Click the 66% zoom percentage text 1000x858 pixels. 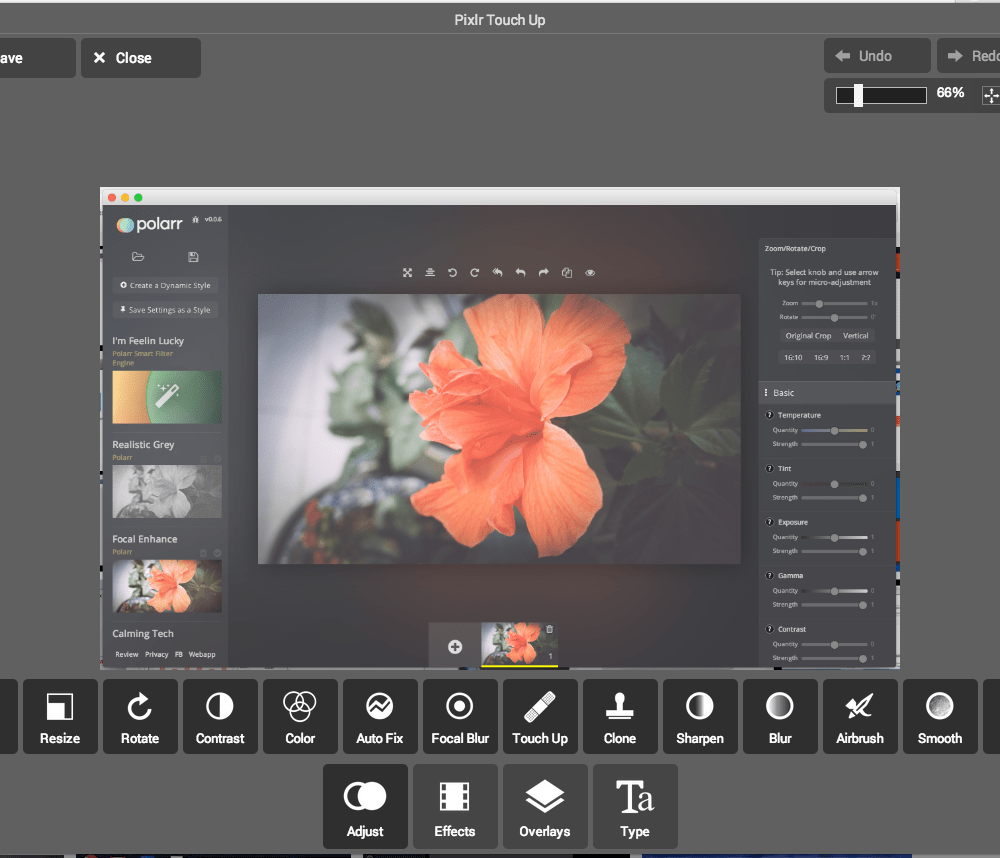950,93
